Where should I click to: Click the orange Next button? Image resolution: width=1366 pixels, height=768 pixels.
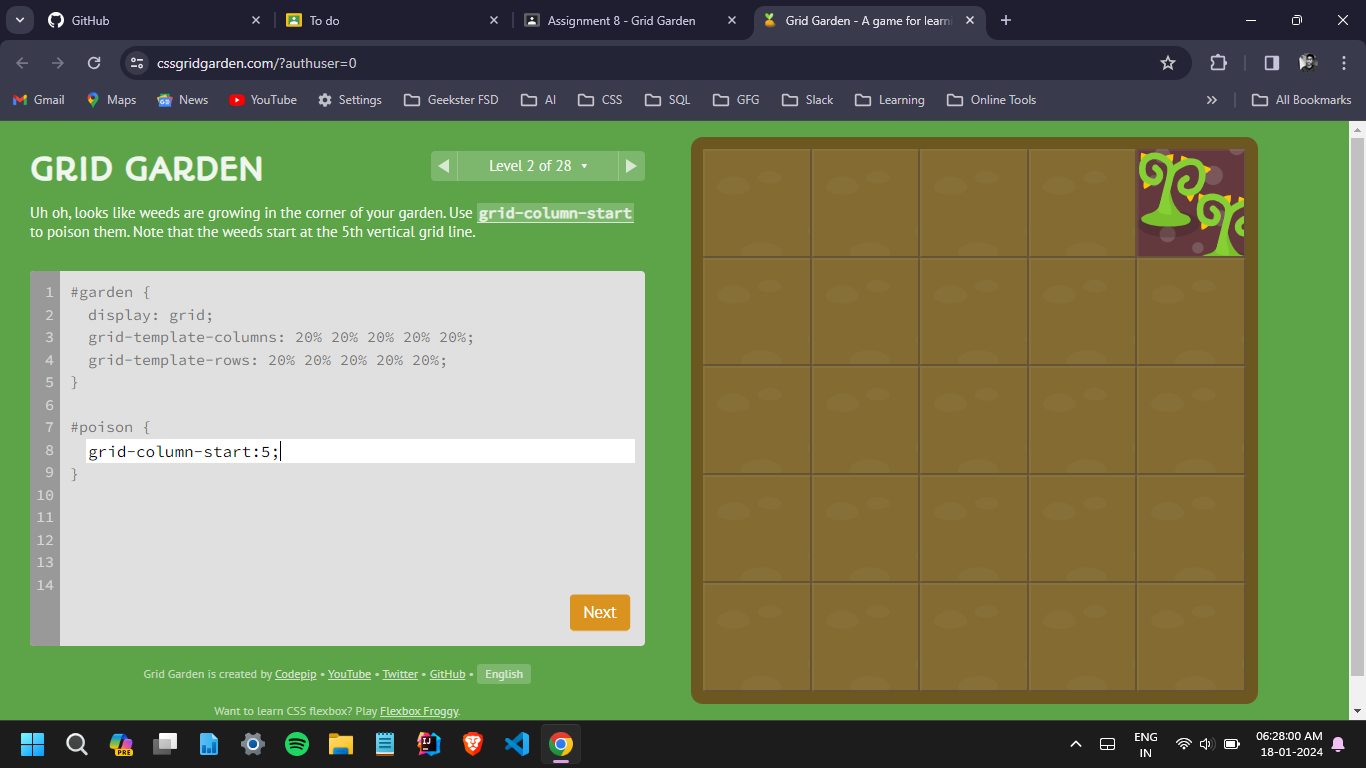pyautogui.click(x=599, y=612)
